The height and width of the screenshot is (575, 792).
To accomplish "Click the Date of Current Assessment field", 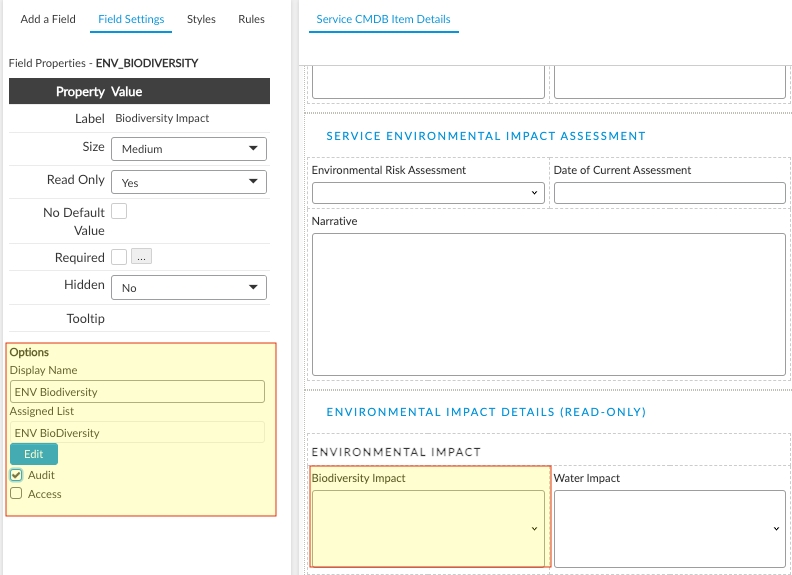I will [669, 193].
